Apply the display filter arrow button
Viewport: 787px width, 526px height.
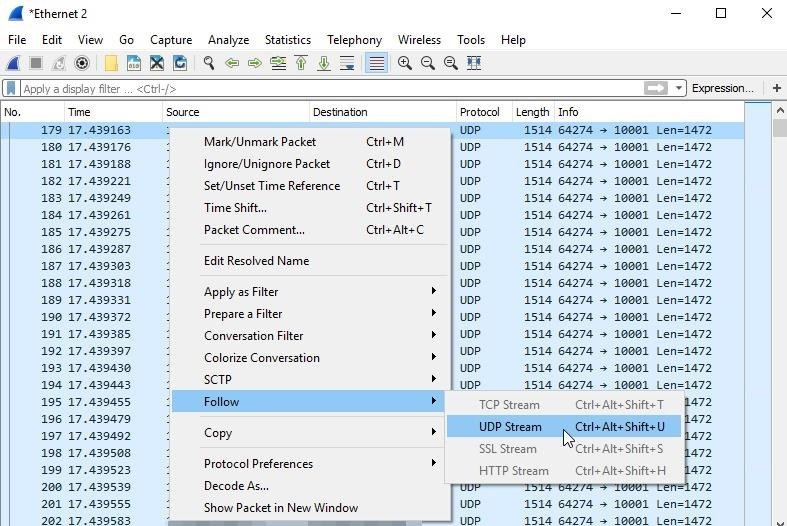(656, 88)
